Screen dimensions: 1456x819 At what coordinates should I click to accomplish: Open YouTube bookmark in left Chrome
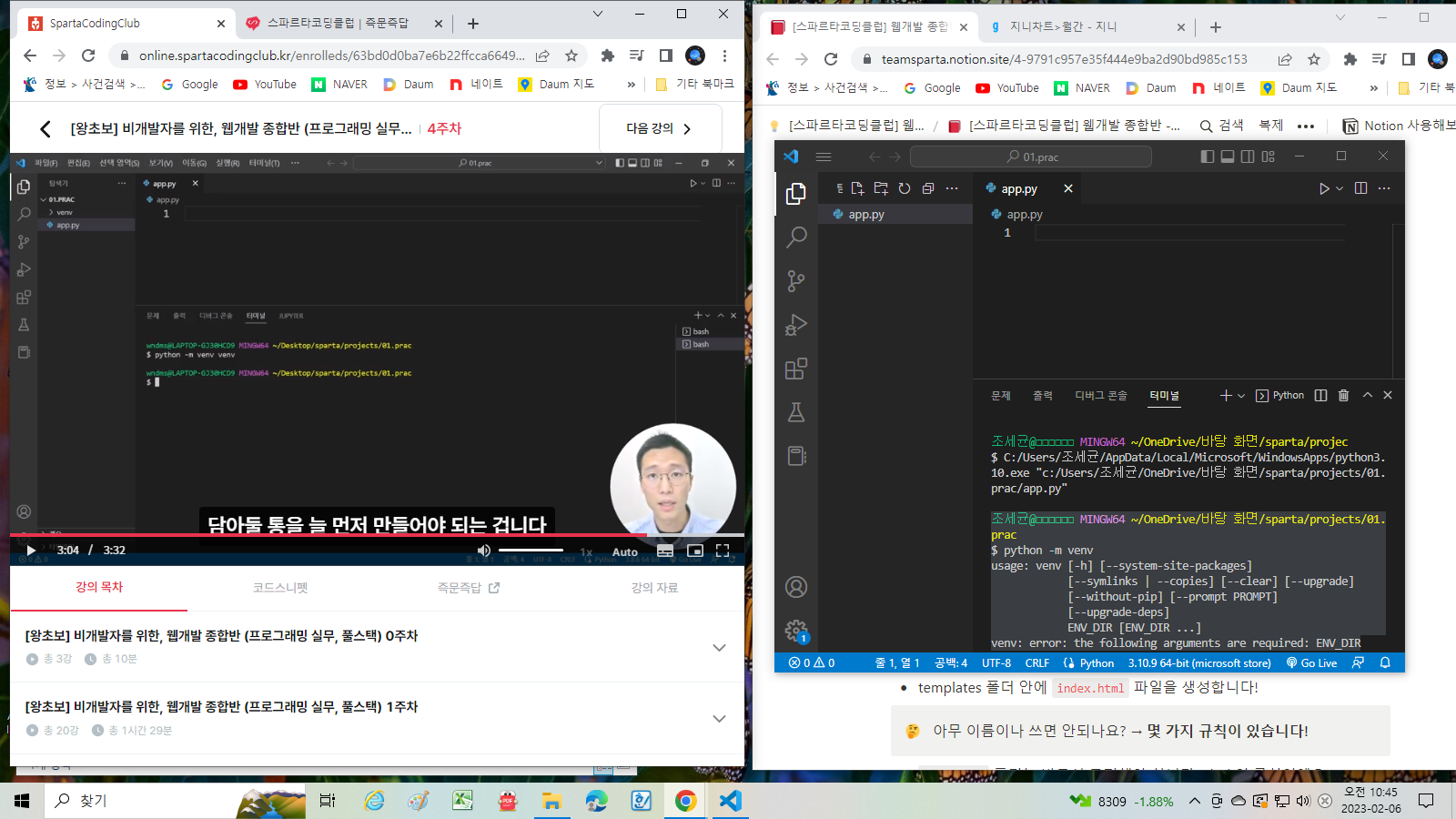tap(265, 84)
